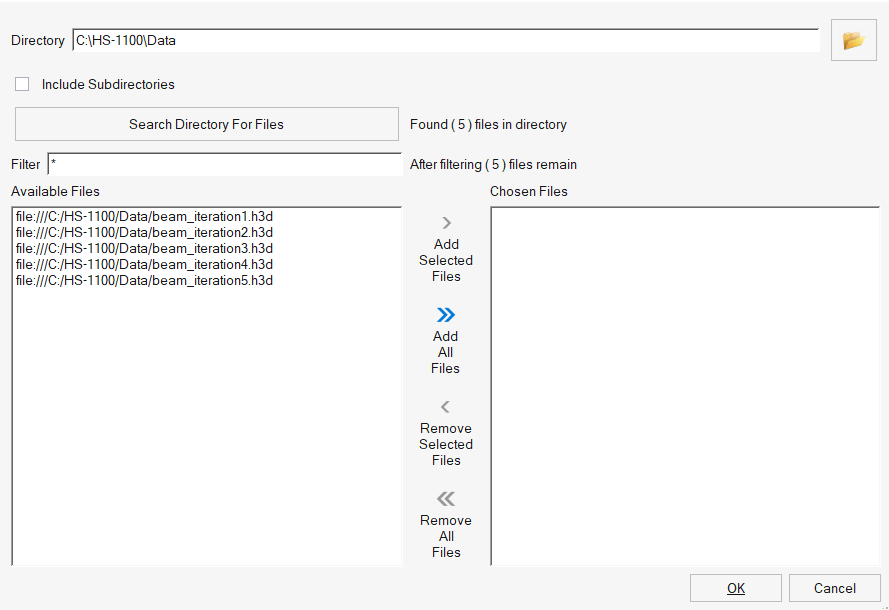Focus the Filter text field
889x610 pixels.
[x=225, y=164]
